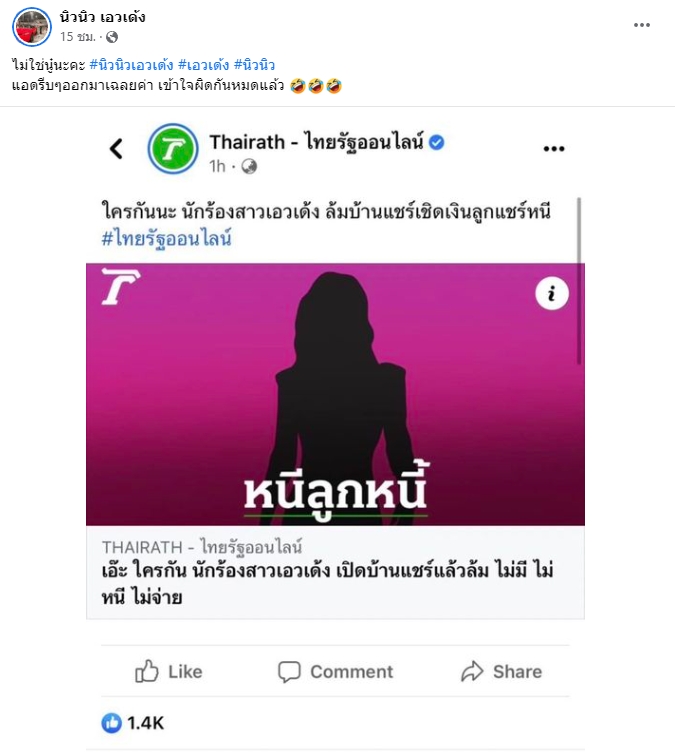Click the Share arrow button
Screen dimensions: 675x756
[501, 671]
